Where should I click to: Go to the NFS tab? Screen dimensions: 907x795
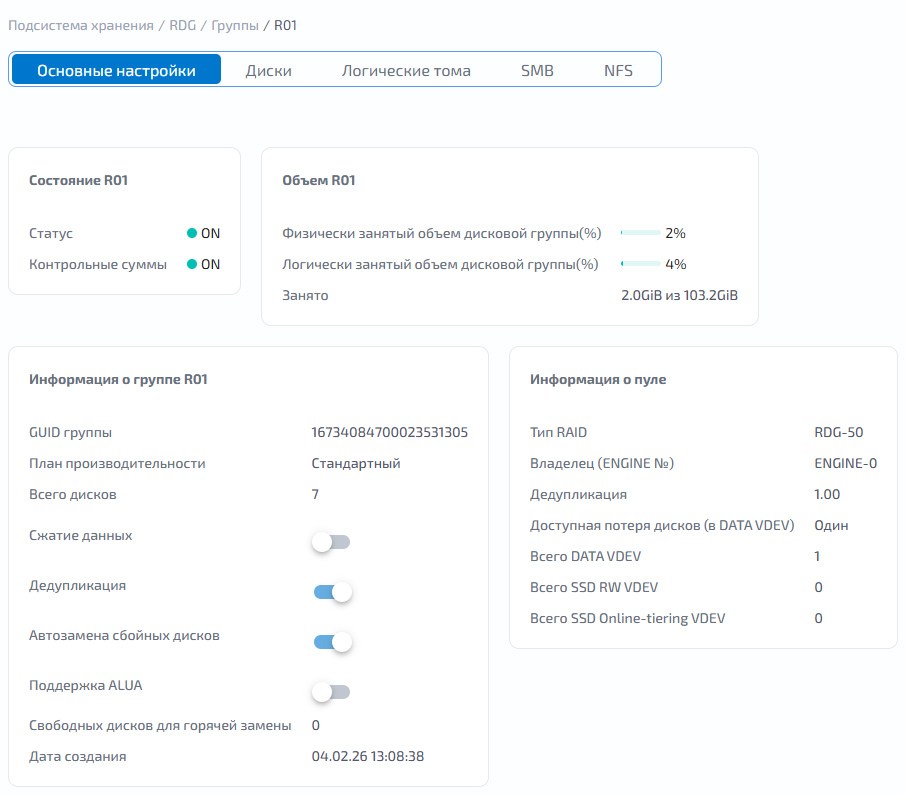click(x=618, y=71)
